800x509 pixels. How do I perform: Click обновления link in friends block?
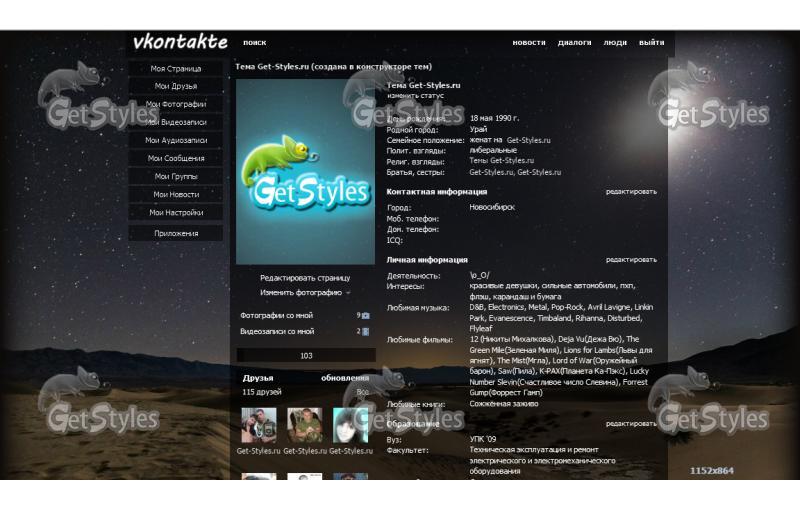[345, 378]
